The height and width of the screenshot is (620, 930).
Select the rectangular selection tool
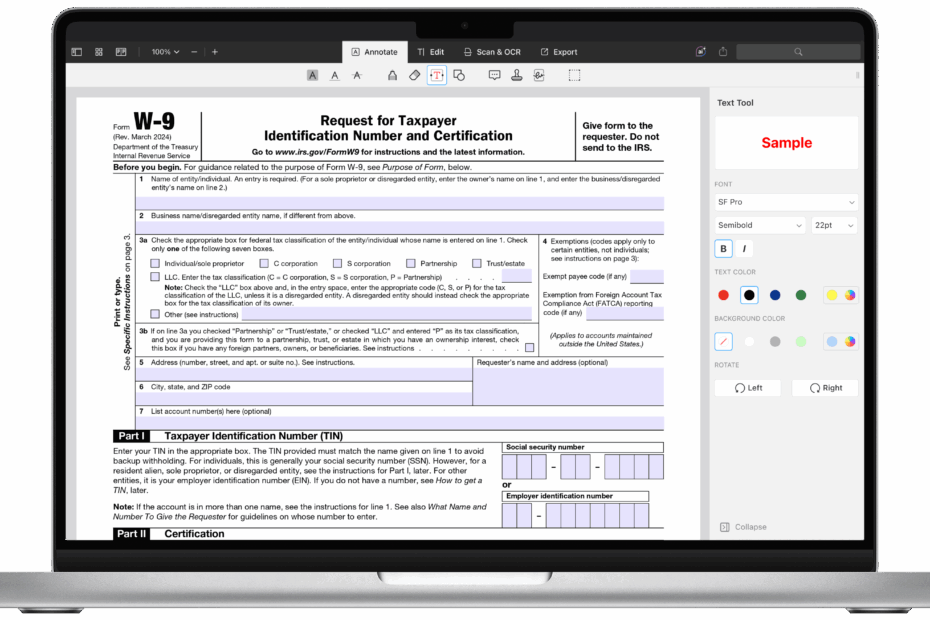tap(572, 75)
